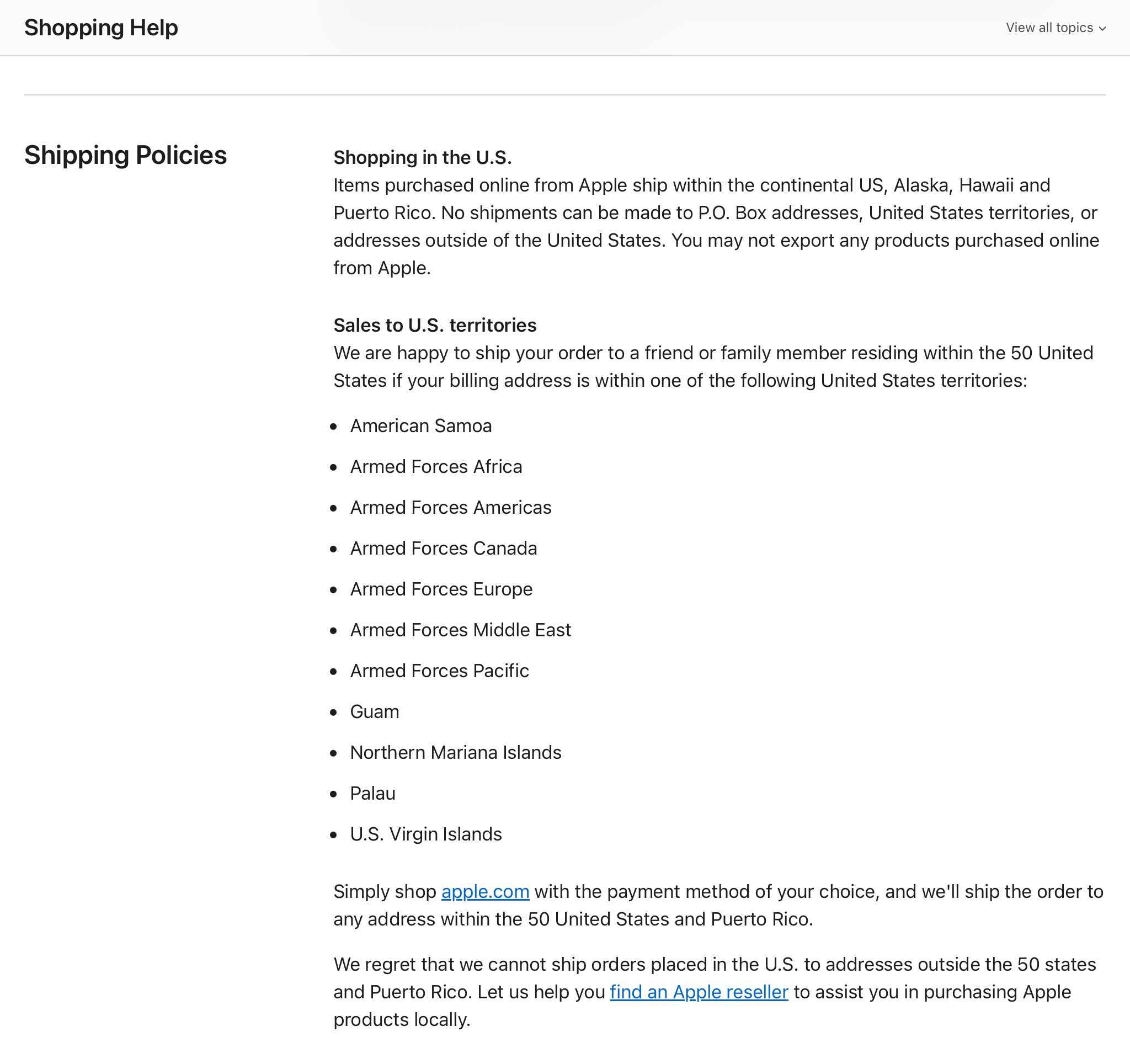Click the Shipping Policies section heading

click(x=126, y=155)
